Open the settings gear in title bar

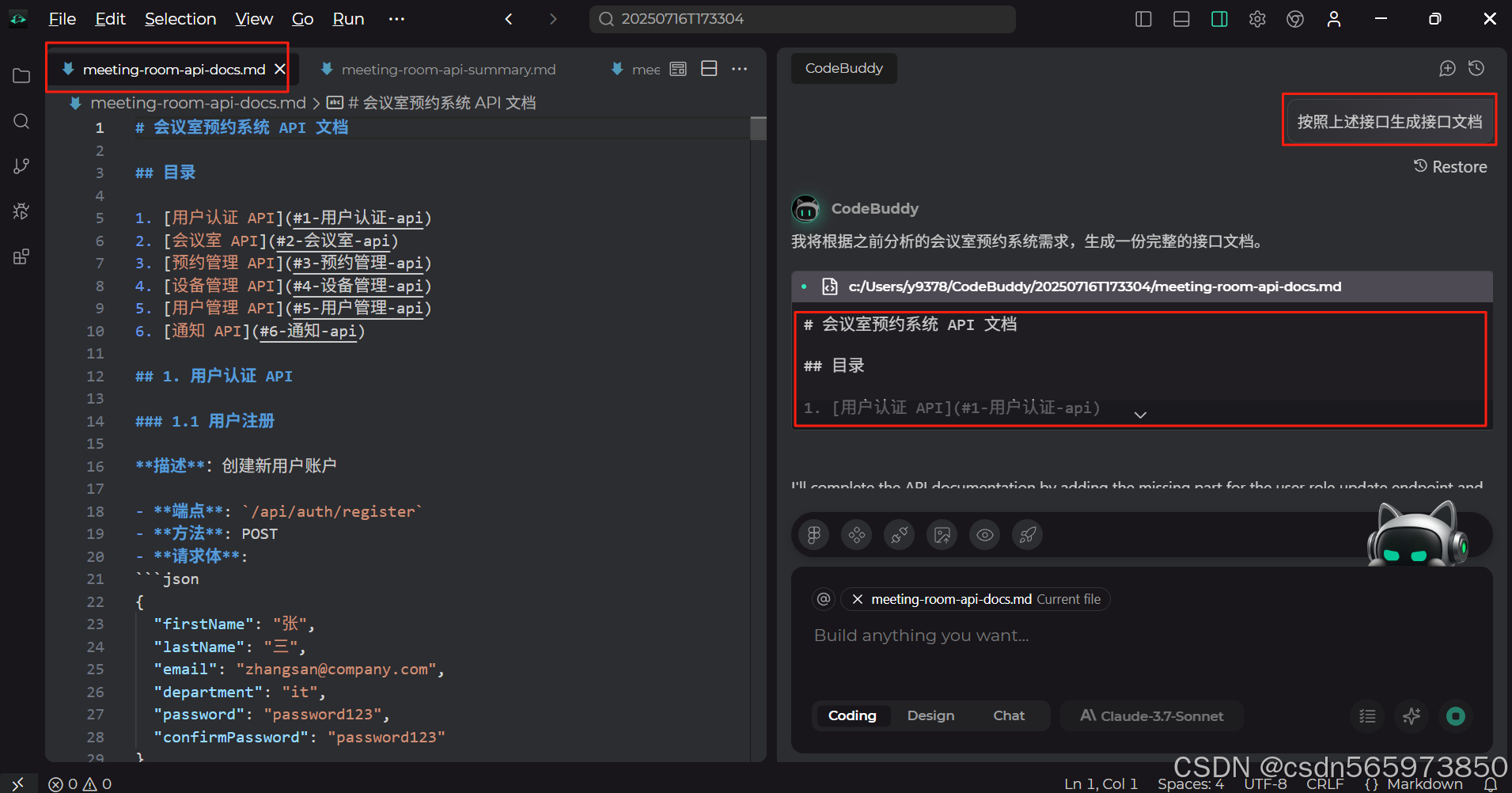pos(1257,19)
